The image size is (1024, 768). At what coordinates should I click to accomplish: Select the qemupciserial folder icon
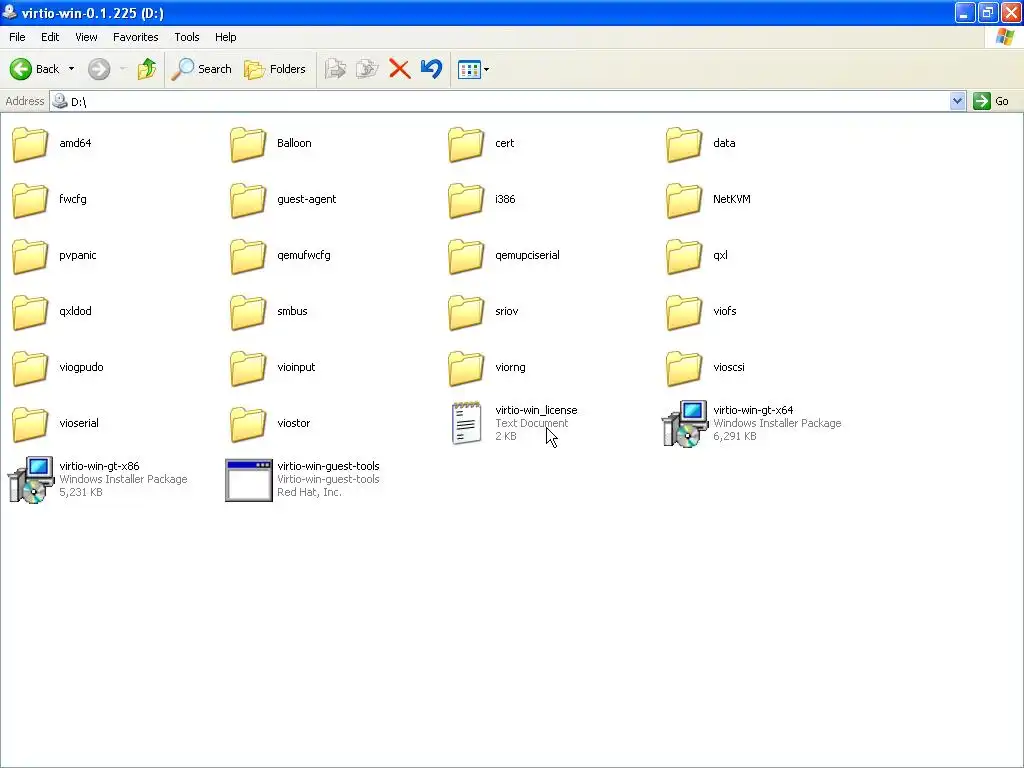(466, 256)
